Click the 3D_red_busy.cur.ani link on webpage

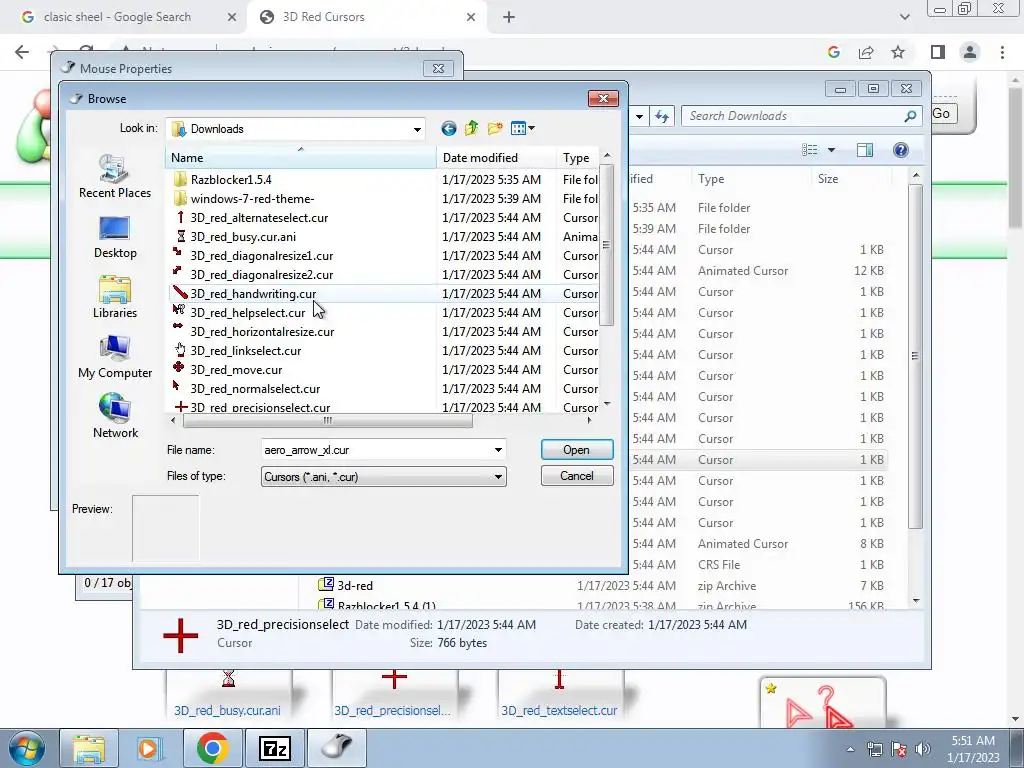(227, 711)
